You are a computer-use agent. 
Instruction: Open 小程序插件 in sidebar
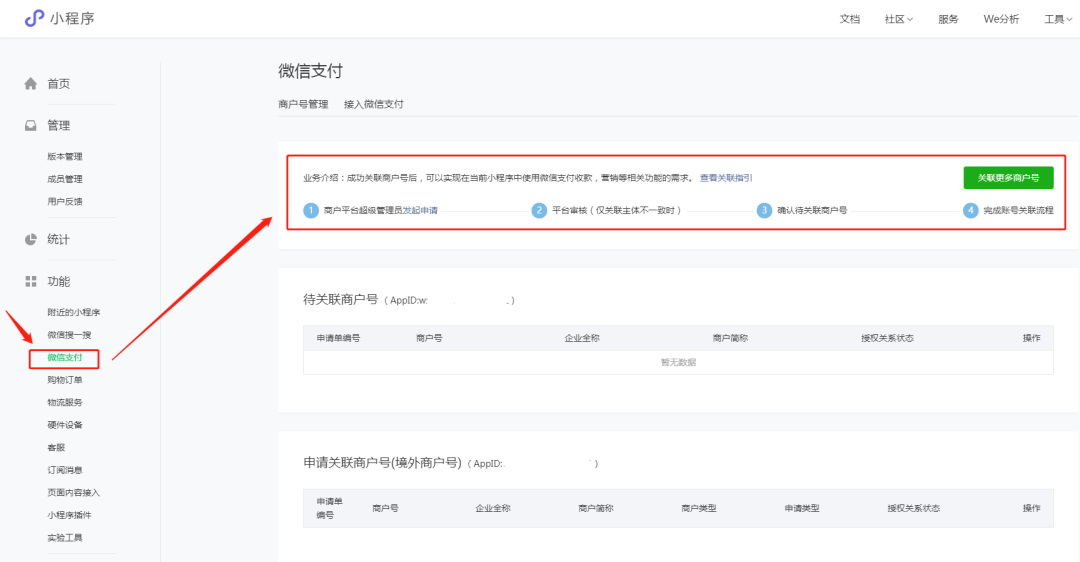69,515
